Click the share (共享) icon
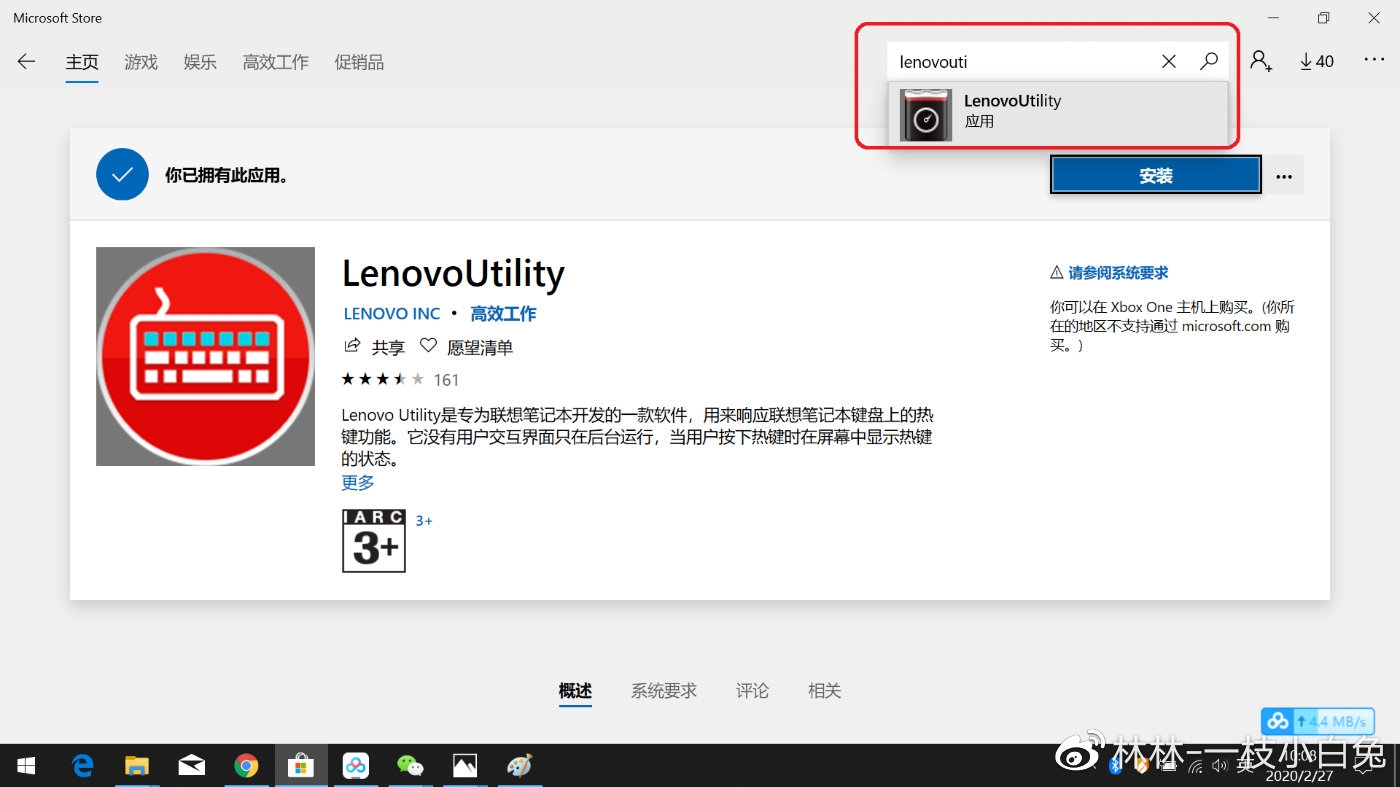1400x787 pixels. (x=352, y=346)
